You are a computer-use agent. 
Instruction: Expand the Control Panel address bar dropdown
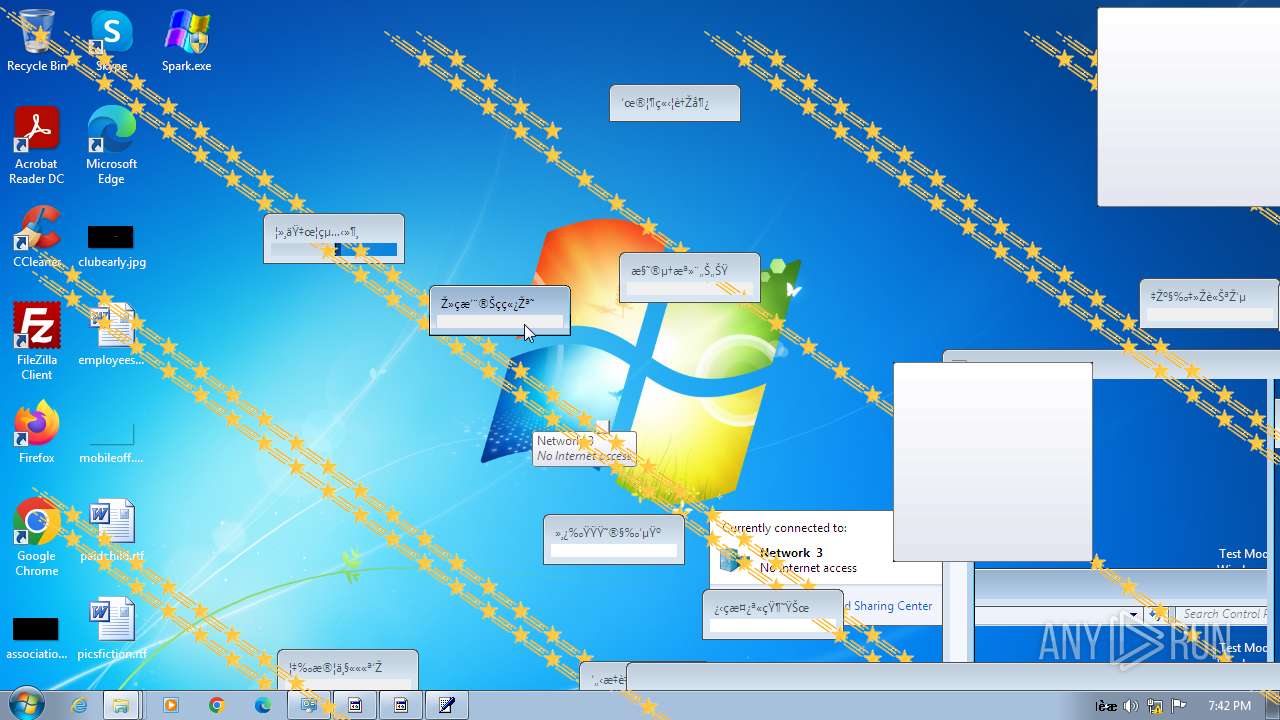pyautogui.click(x=1133, y=614)
